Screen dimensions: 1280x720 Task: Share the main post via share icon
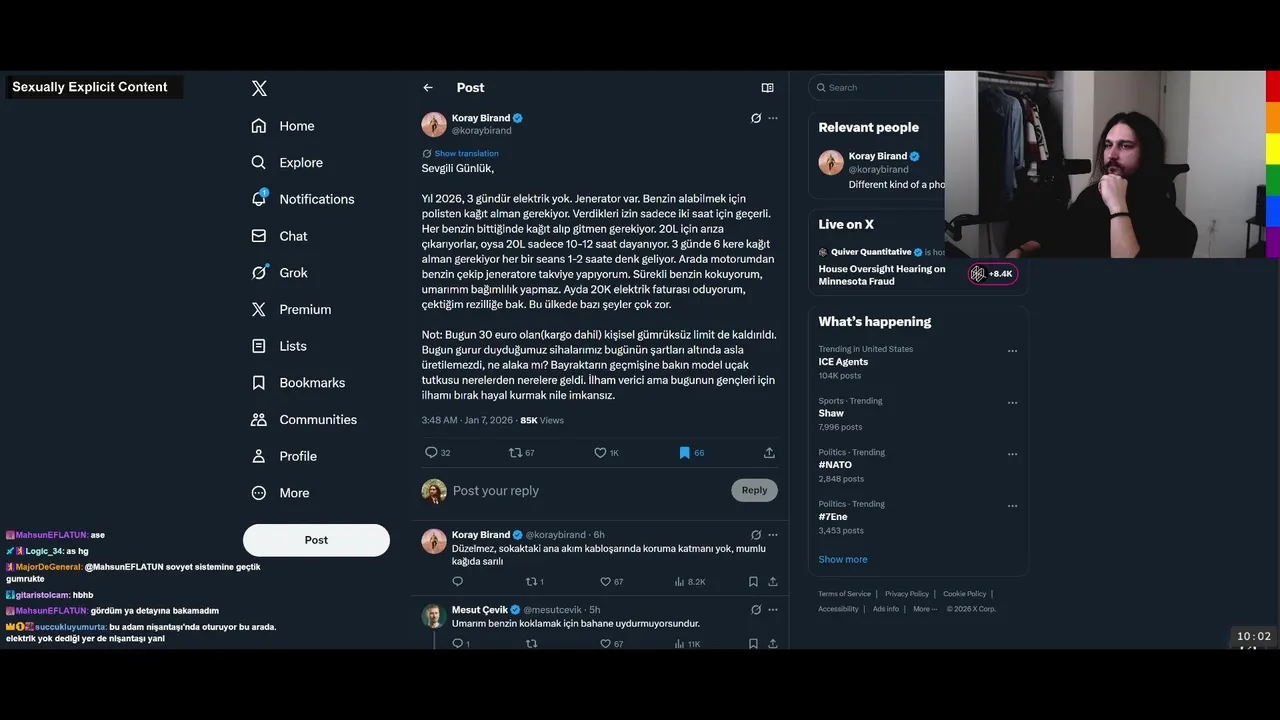click(769, 453)
